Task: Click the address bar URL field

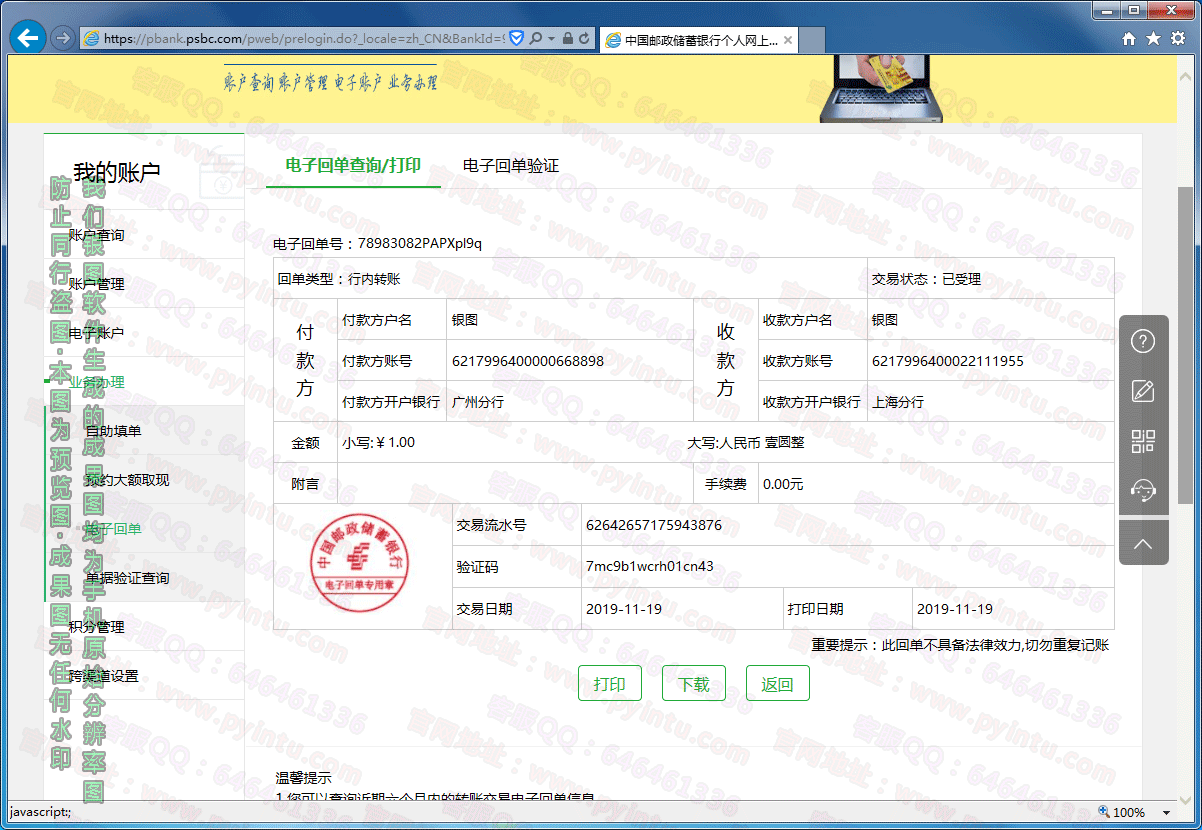Action: 304,38
